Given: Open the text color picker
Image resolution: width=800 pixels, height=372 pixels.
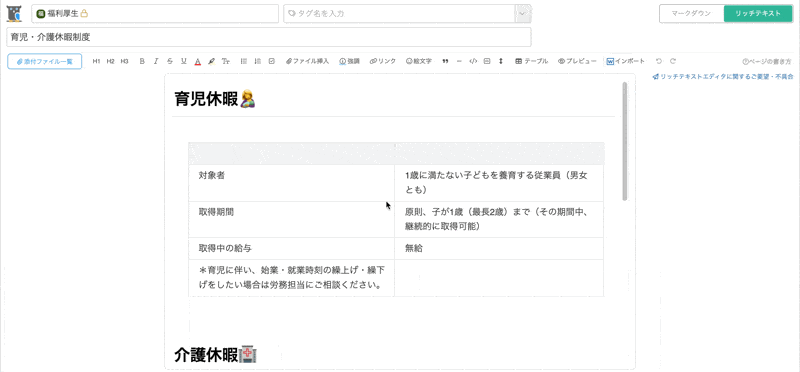Looking at the screenshot, I should pyautogui.click(x=198, y=61).
